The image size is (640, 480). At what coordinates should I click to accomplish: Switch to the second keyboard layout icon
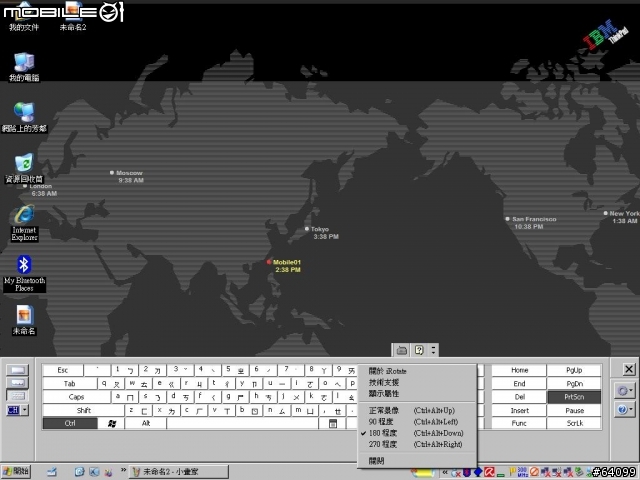pyautogui.click(x=18, y=382)
